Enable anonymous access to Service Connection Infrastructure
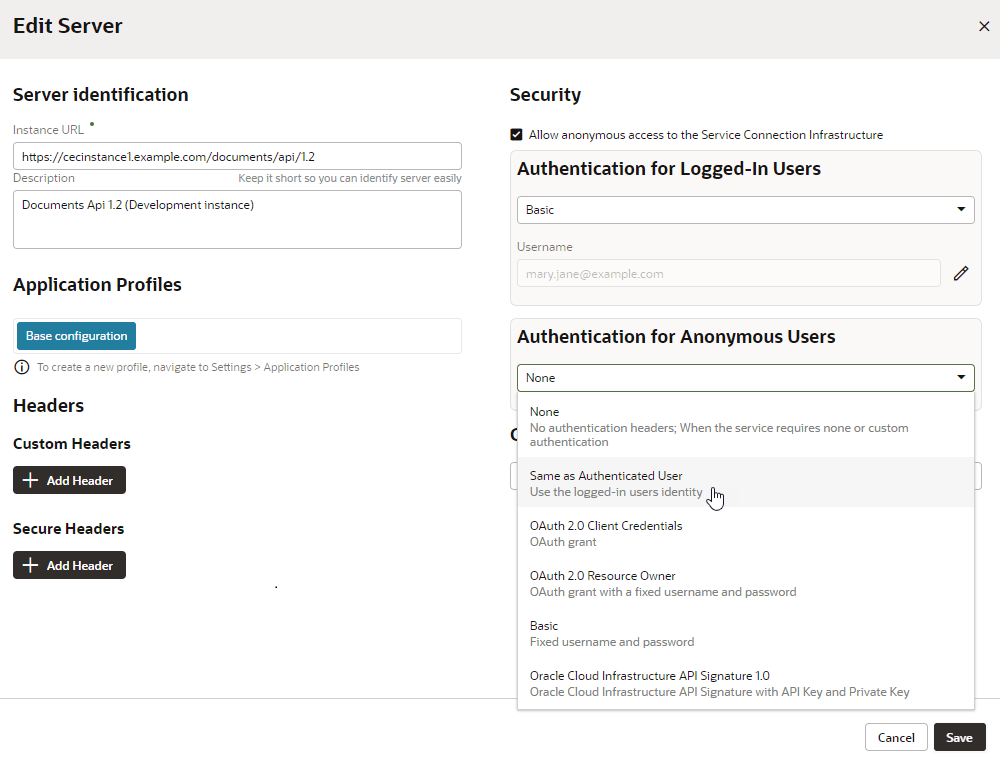 coord(517,134)
